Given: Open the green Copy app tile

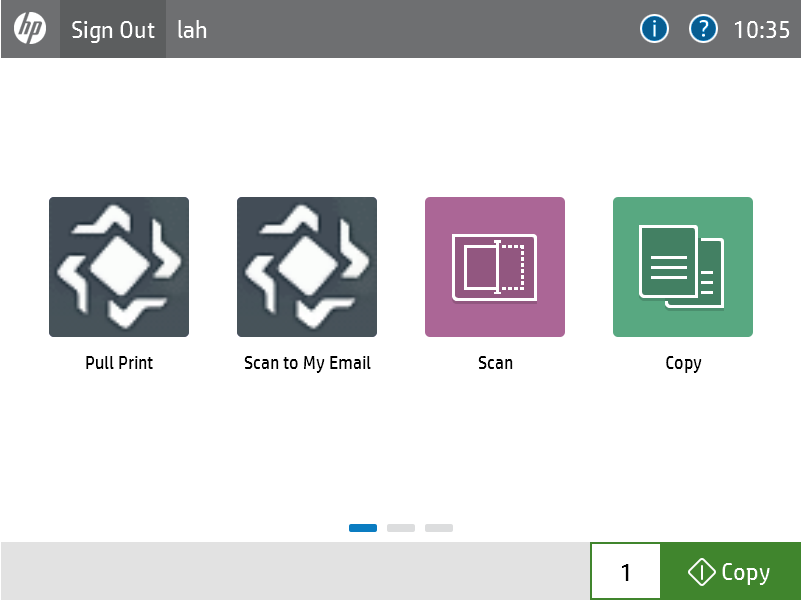Looking at the screenshot, I should point(683,267).
